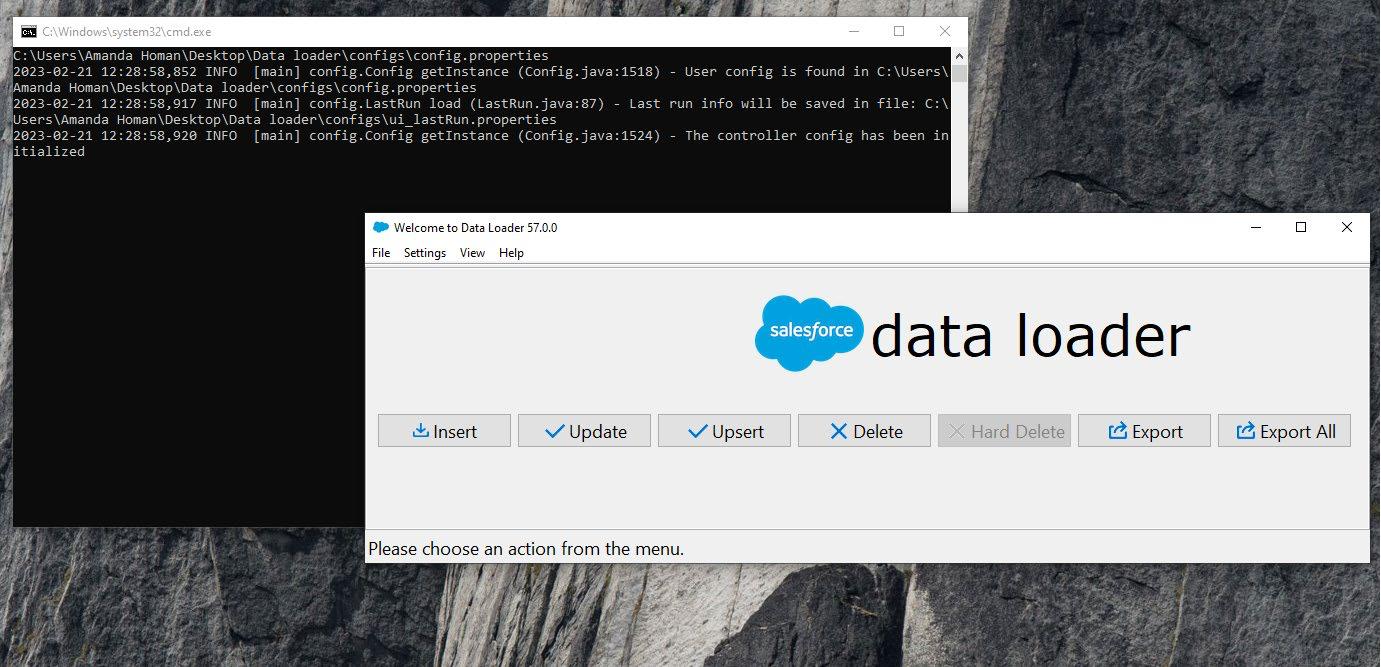Click the Delete button
1381x667 pixels.
click(x=864, y=431)
